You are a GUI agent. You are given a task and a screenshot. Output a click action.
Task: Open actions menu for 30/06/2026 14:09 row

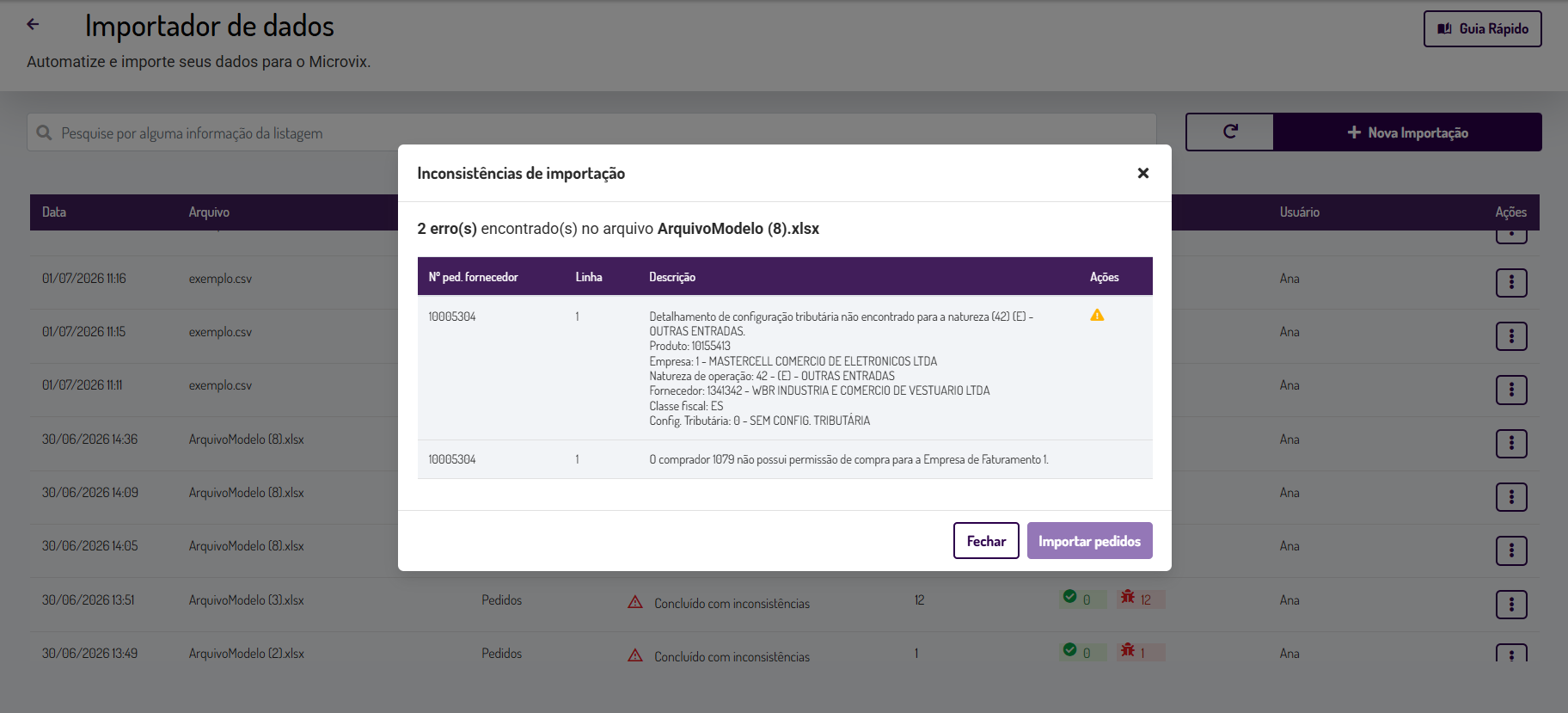pyautogui.click(x=1511, y=497)
